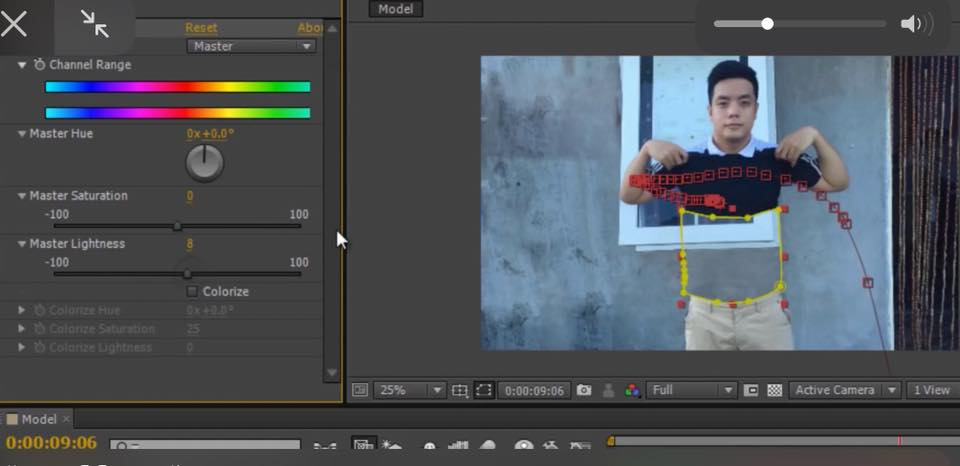Collapse the Channel Range property
960x466 pixels.
coord(22,65)
